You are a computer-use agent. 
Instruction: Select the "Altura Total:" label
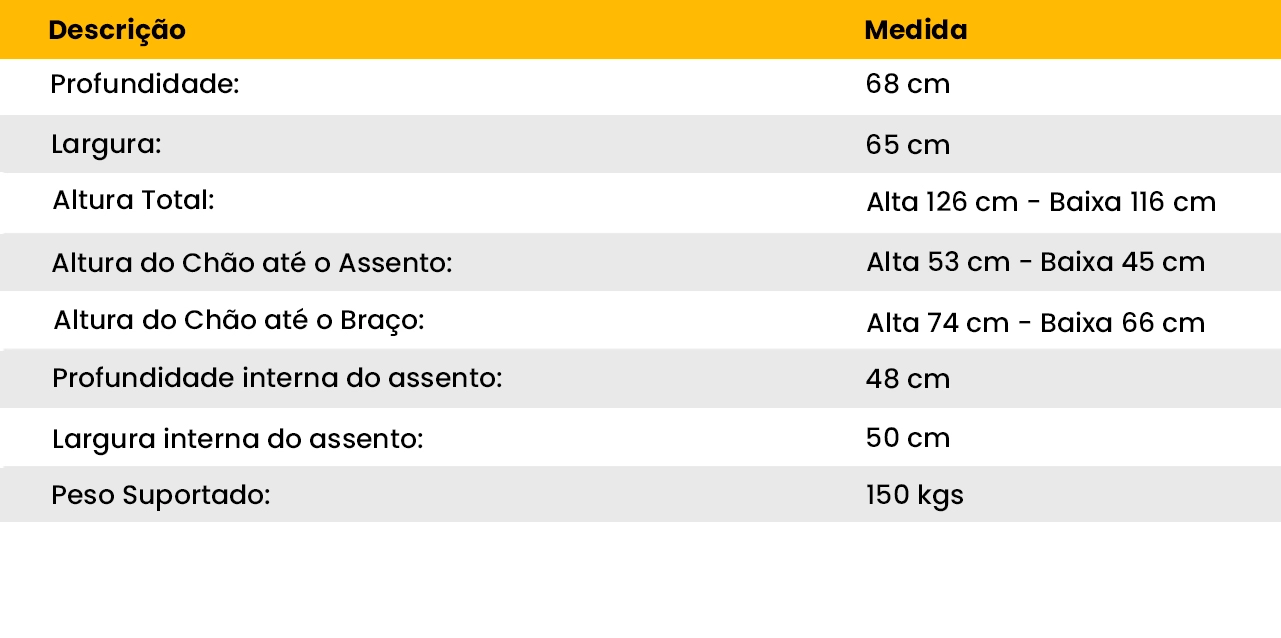click(x=133, y=200)
